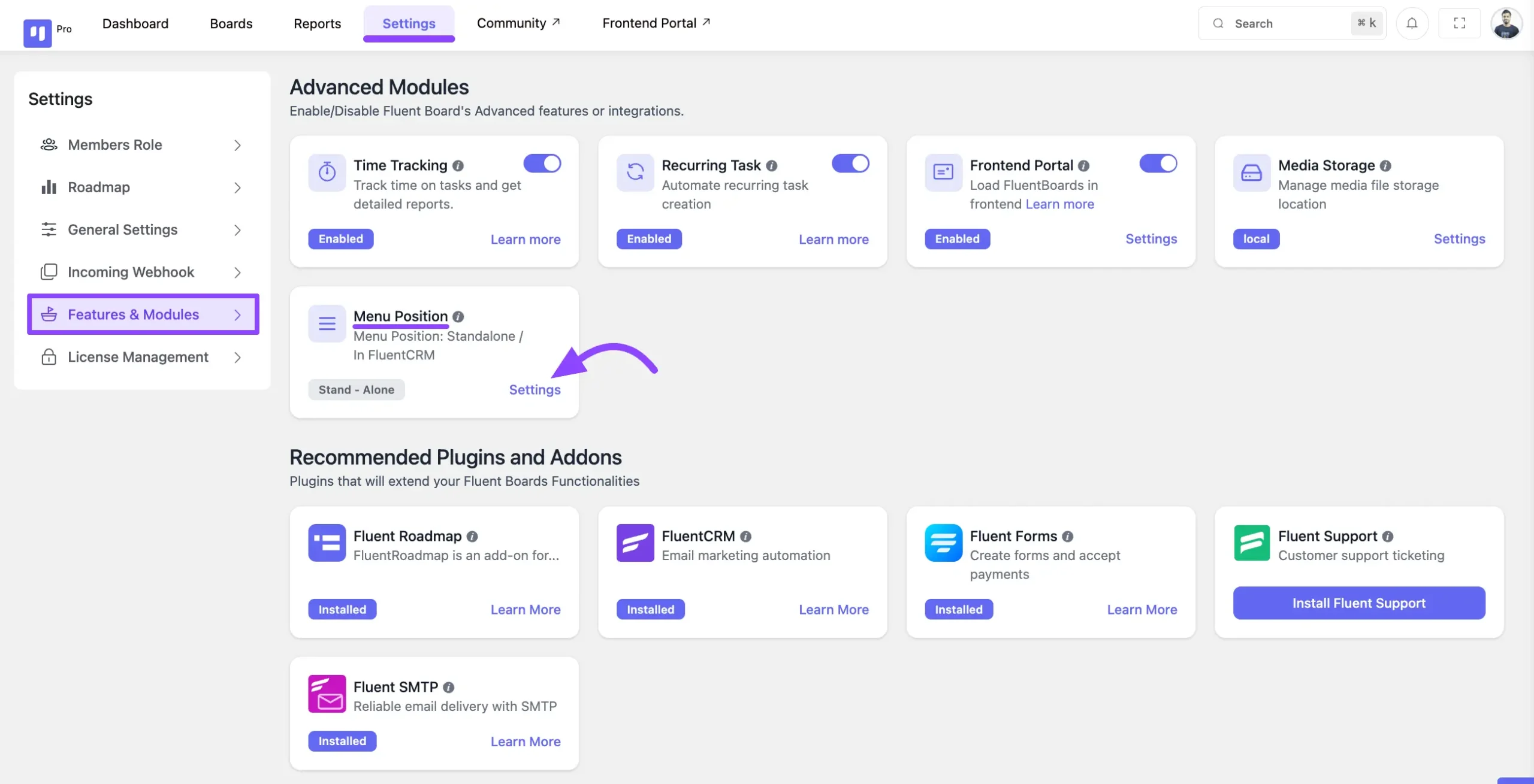Show info tooltip for Frontend Portal module
This screenshot has width=1534, height=784.
1084,166
